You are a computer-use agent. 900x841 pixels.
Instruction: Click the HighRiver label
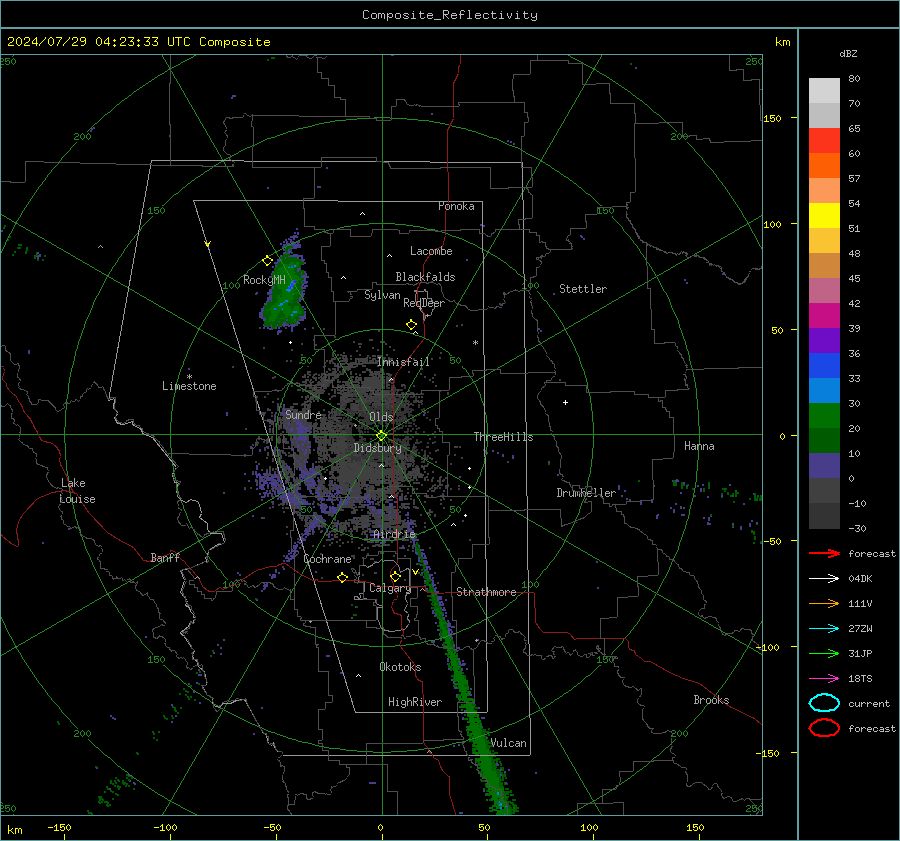pos(415,702)
